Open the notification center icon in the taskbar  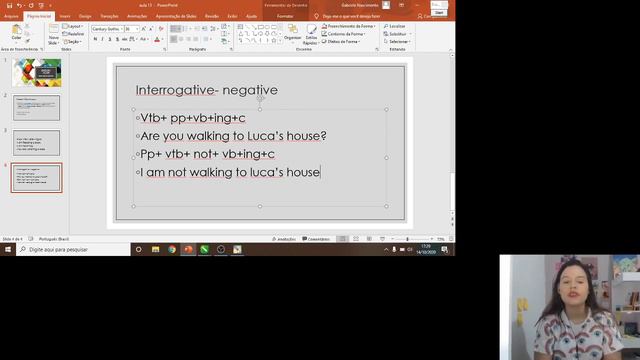click(445, 249)
